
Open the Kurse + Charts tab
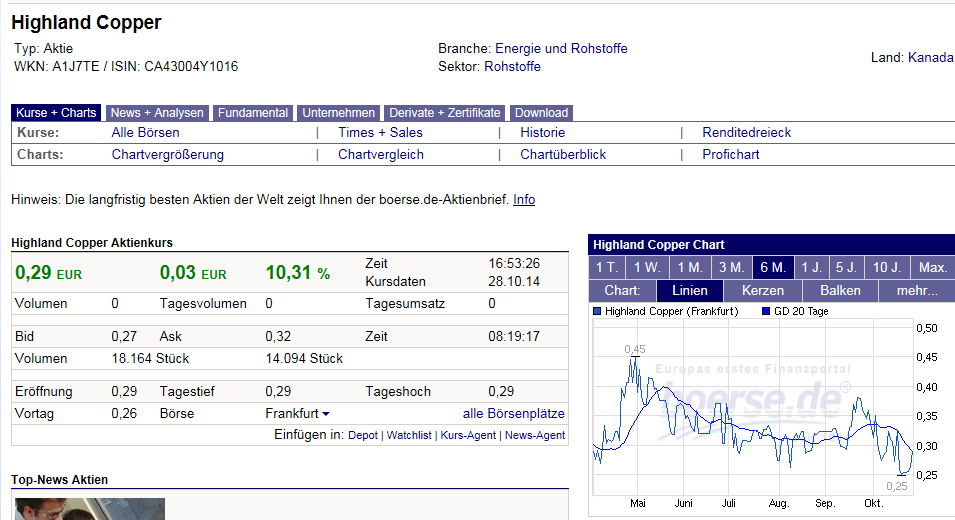(56, 113)
